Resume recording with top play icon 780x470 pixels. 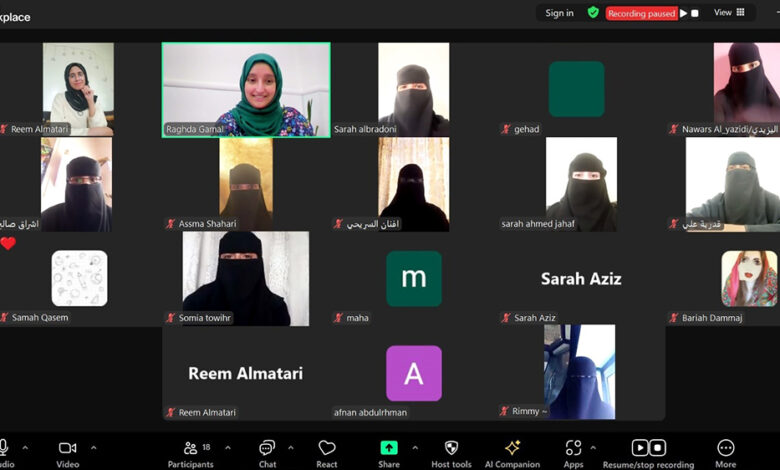(683, 13)
